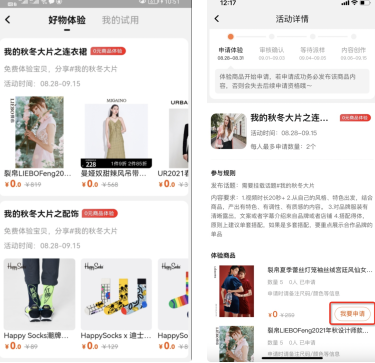
Task: Select the Happy Socks潮牌... product name
Action: pos(36,336)
